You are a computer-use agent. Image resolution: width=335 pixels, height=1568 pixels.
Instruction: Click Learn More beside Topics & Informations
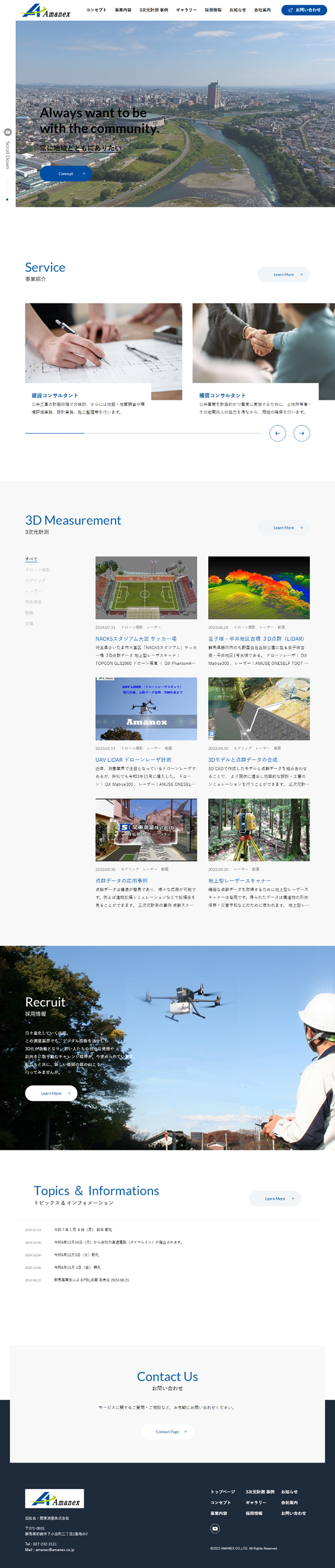coord(275,1198)
